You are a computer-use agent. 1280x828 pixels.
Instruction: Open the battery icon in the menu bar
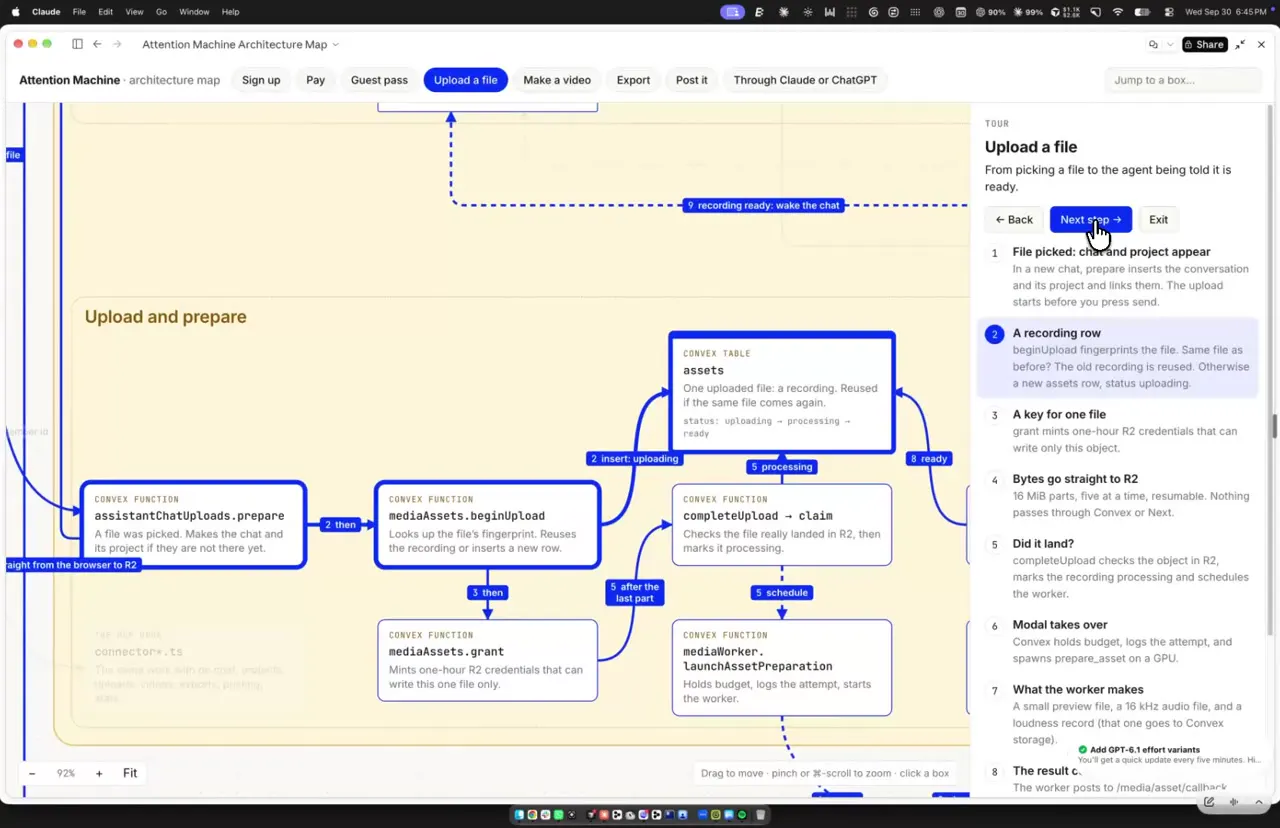pos(1143,12)
